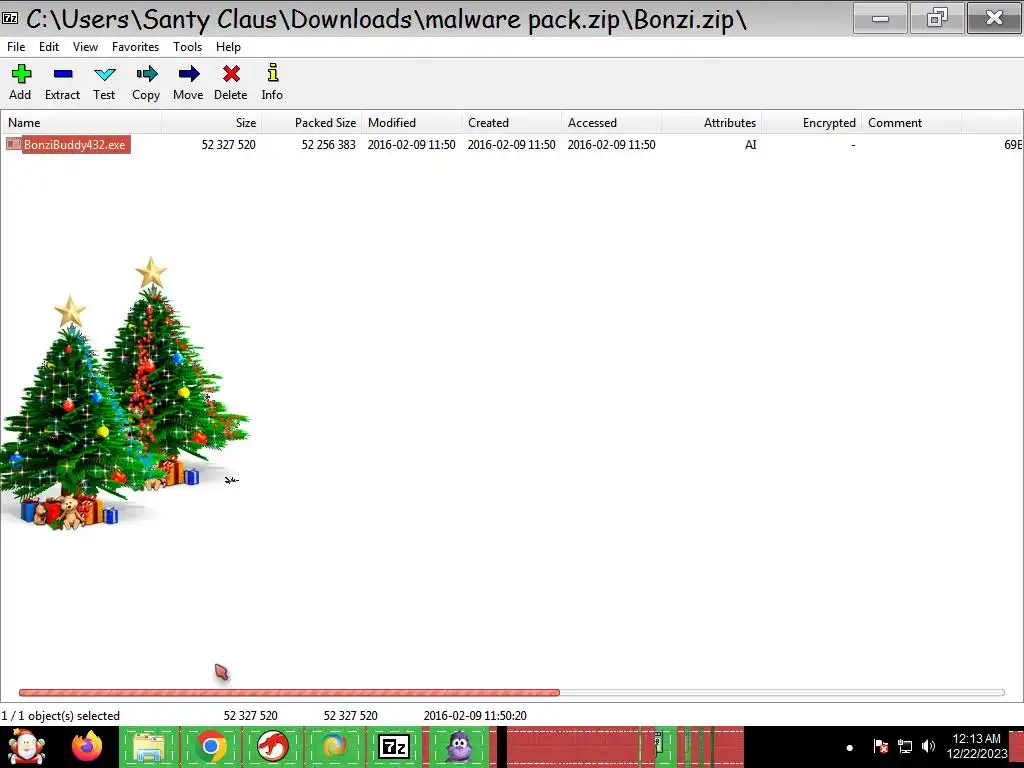Screen dimensions: 1024x768
Task: Click the Santa Start button
Action: pyautogui.click(x=26, y=746)
